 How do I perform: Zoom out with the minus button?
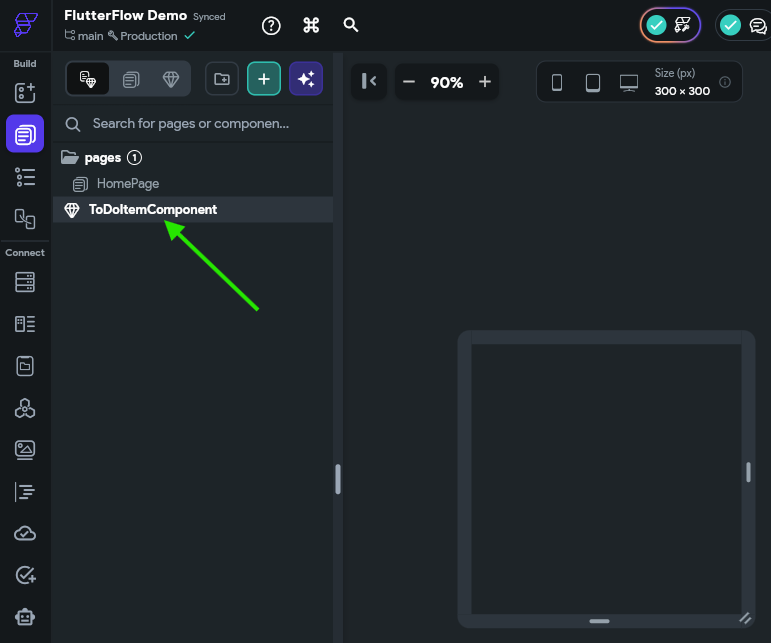(x=409, y=82)
